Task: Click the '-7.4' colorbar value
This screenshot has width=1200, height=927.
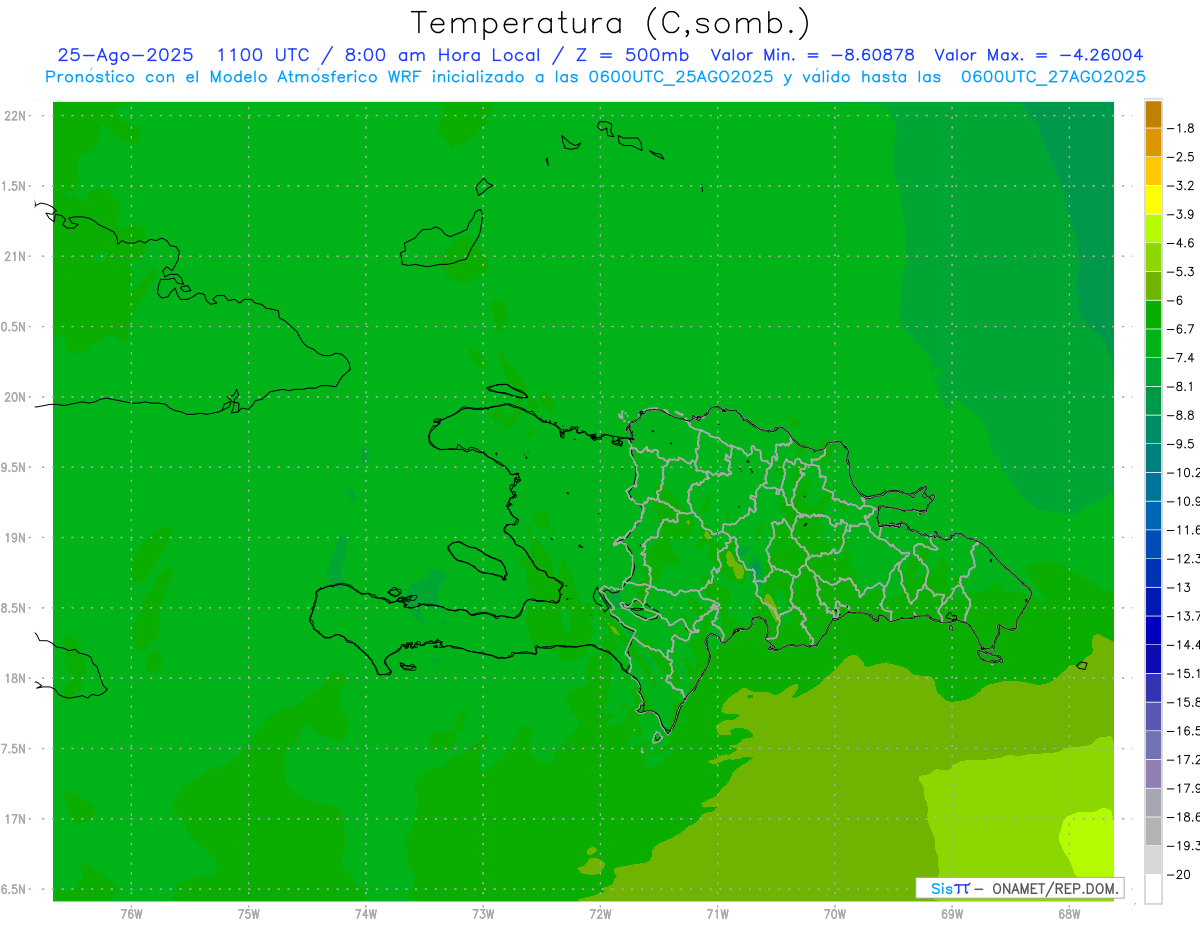Action: [1182, 357]
